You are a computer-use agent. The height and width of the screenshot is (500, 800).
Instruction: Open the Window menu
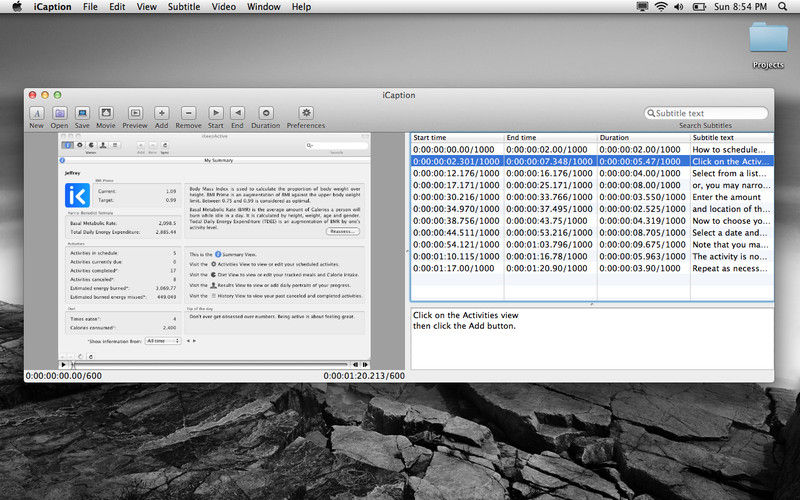point(264,7)
